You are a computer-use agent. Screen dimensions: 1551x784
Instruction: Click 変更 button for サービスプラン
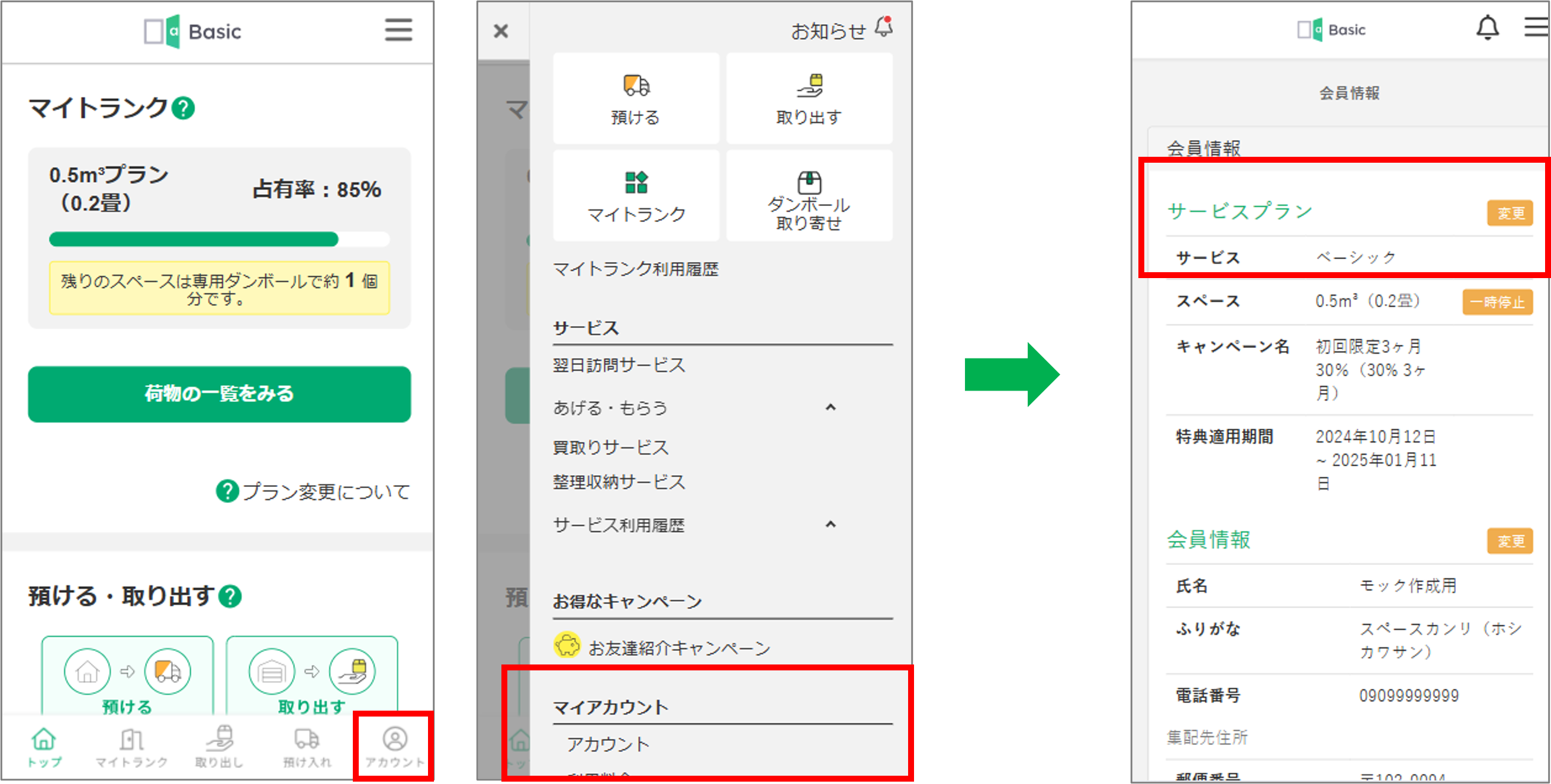[1510, 213]
